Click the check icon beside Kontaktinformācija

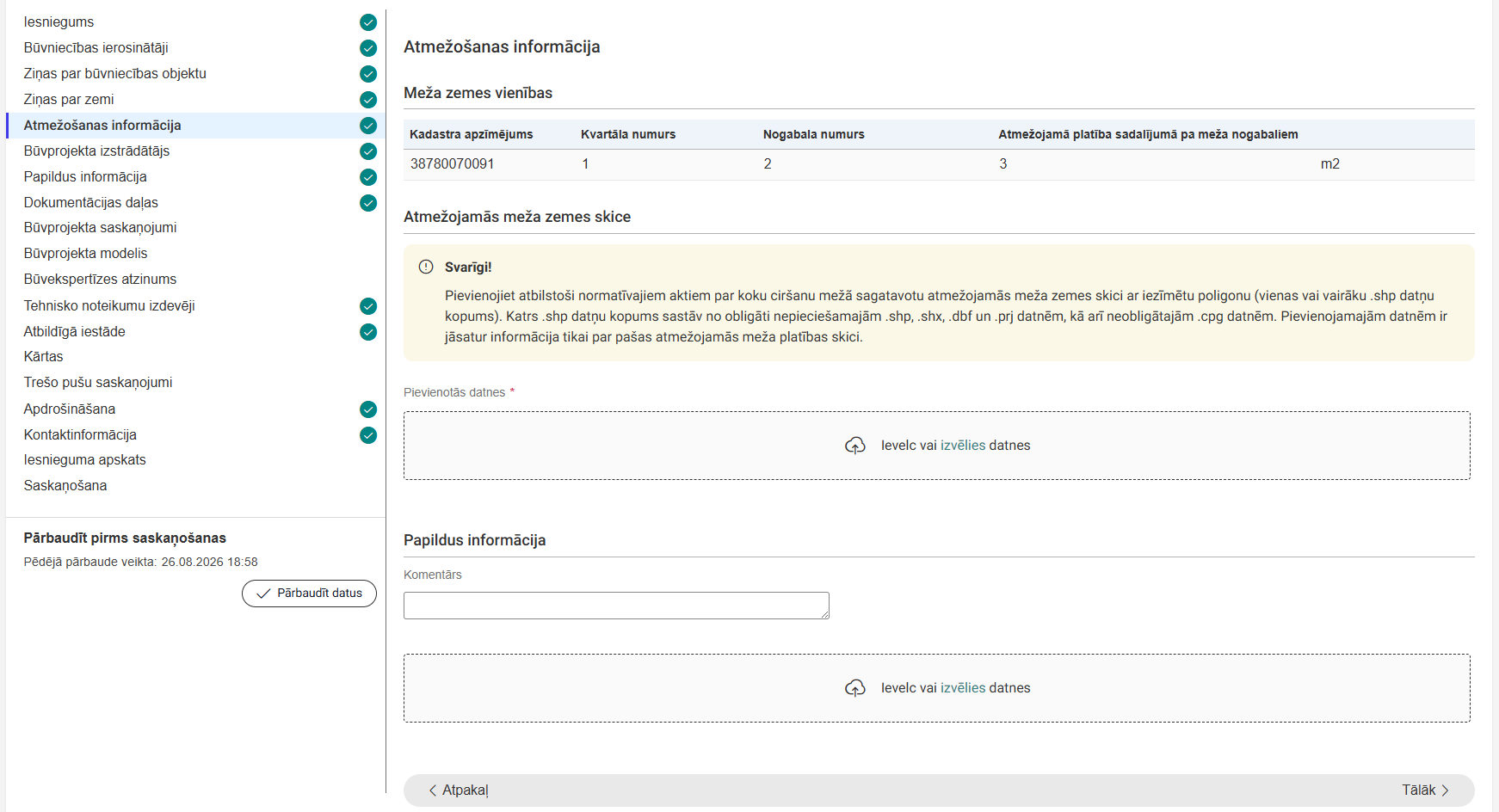click(x=368, y=435)
